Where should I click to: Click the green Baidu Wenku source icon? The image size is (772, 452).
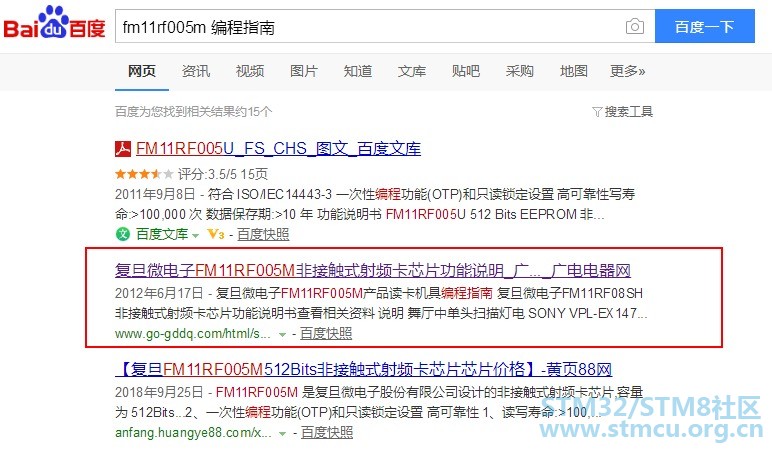coord(123,234)
